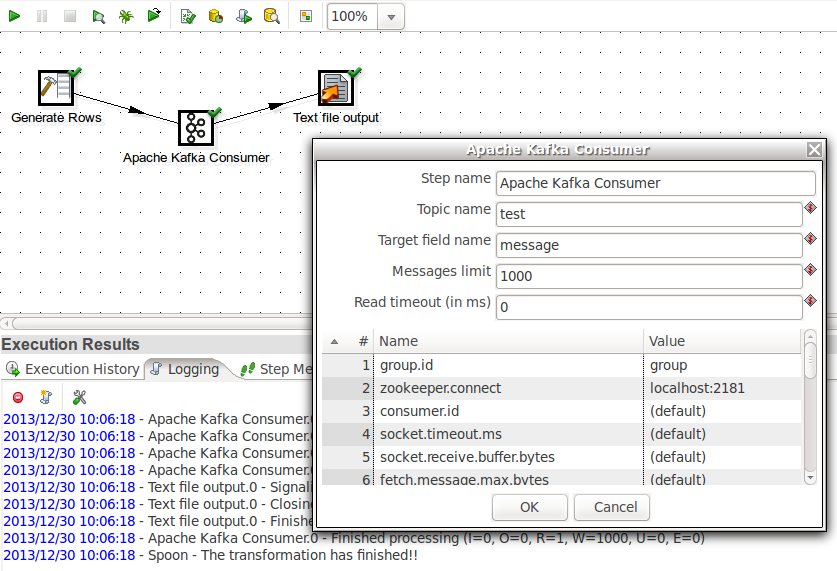This screenshot has height=571, width=837.
Task: Verify the transformation with the checklist icon
Action: (188, 16)
